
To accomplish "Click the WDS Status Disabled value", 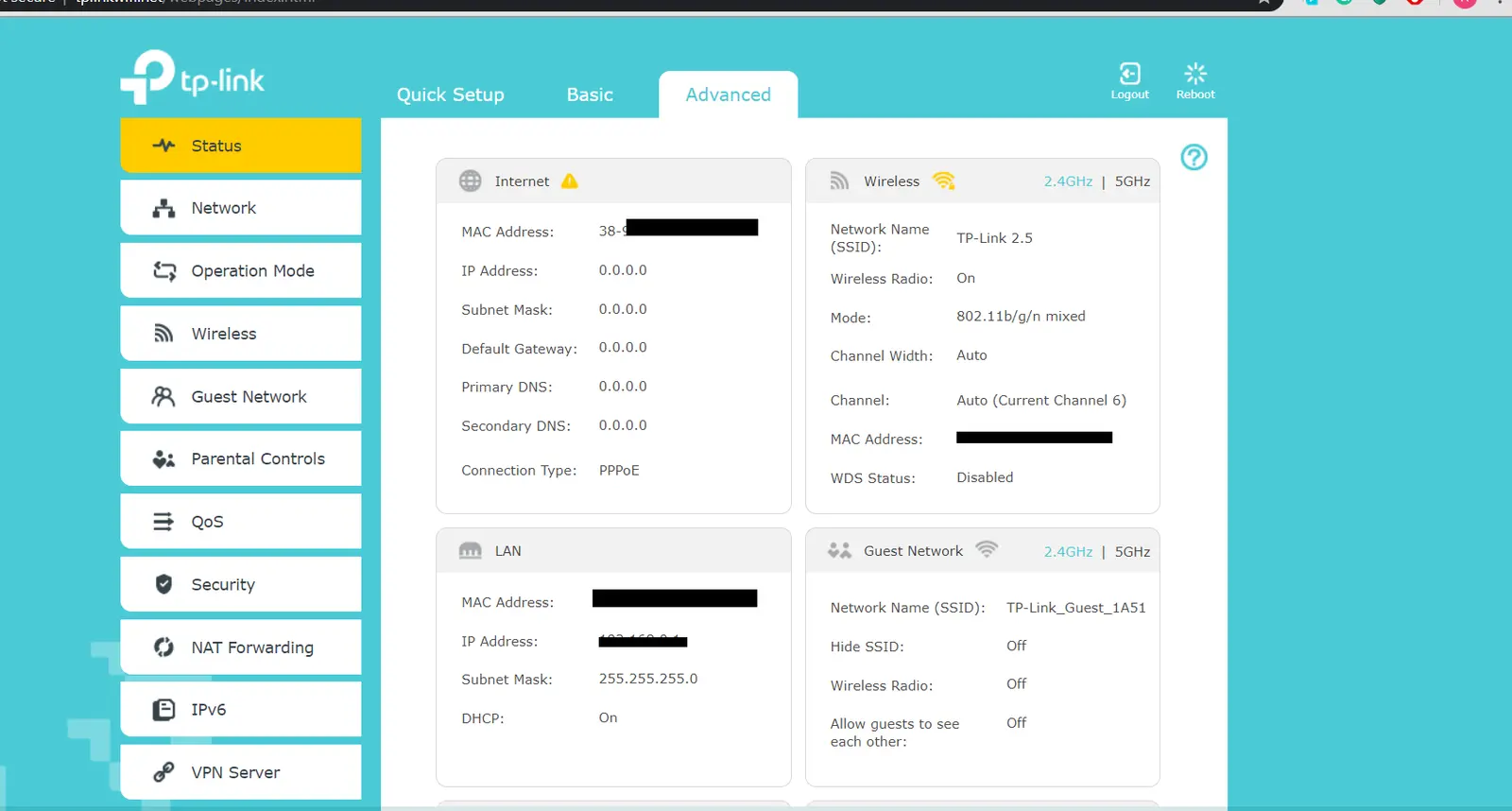I will [985, 477].
